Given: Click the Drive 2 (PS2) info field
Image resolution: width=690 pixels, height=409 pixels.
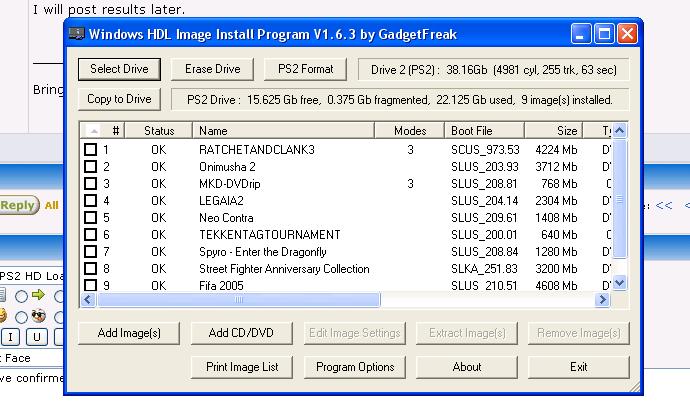Looking at the screenshot, I should [x=493, y=70].
